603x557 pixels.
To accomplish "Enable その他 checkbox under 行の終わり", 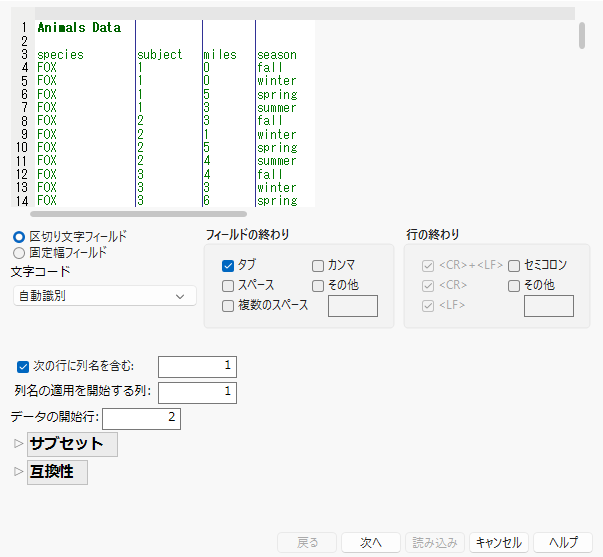I will coord(514,286).
